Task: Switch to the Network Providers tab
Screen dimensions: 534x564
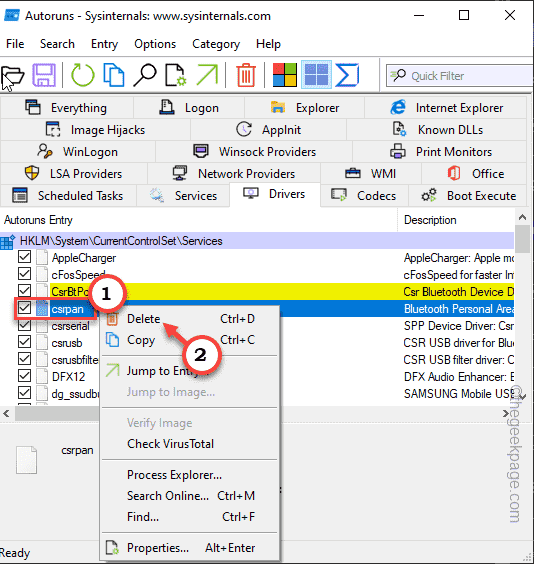Action: tap(234, 174)
